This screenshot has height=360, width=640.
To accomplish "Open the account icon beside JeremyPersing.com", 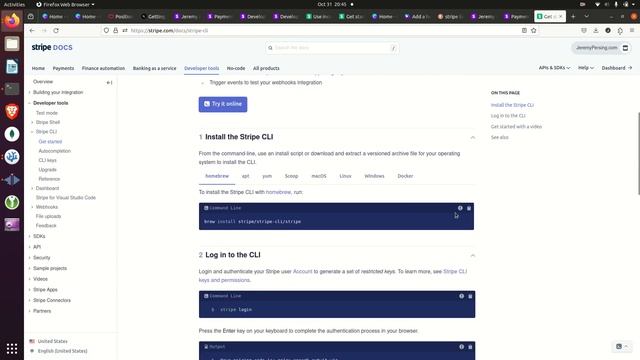I will 625,48.
